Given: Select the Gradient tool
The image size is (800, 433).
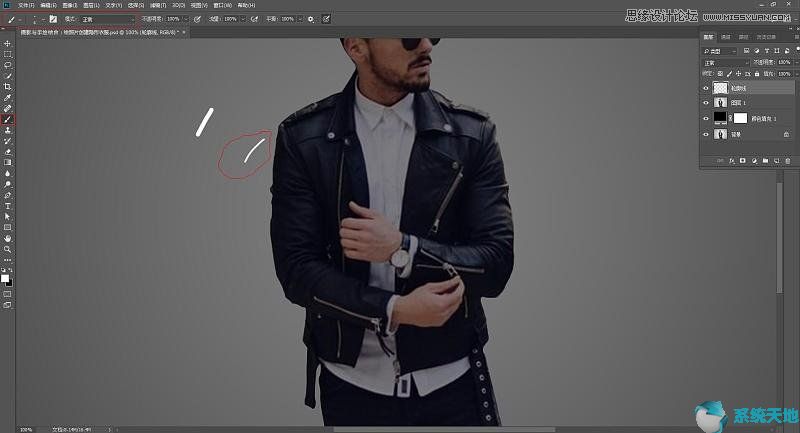Looking at the screenshot, I should coord(7,162).
